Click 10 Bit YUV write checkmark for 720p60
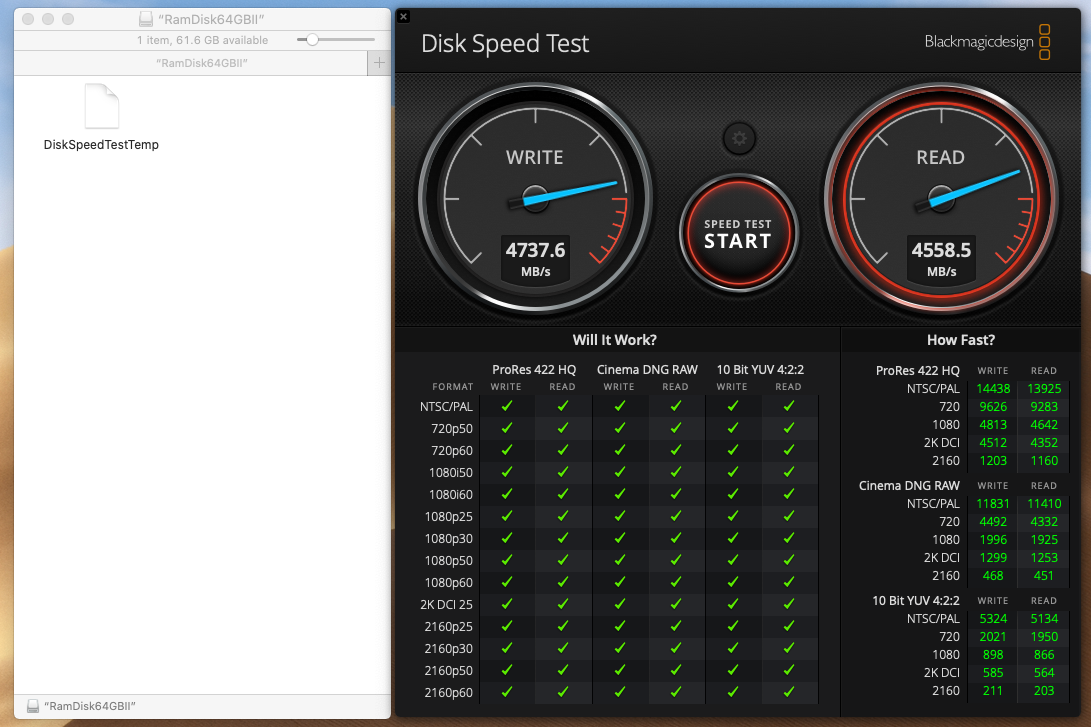 pyautogui.click(x=733, y=450)
